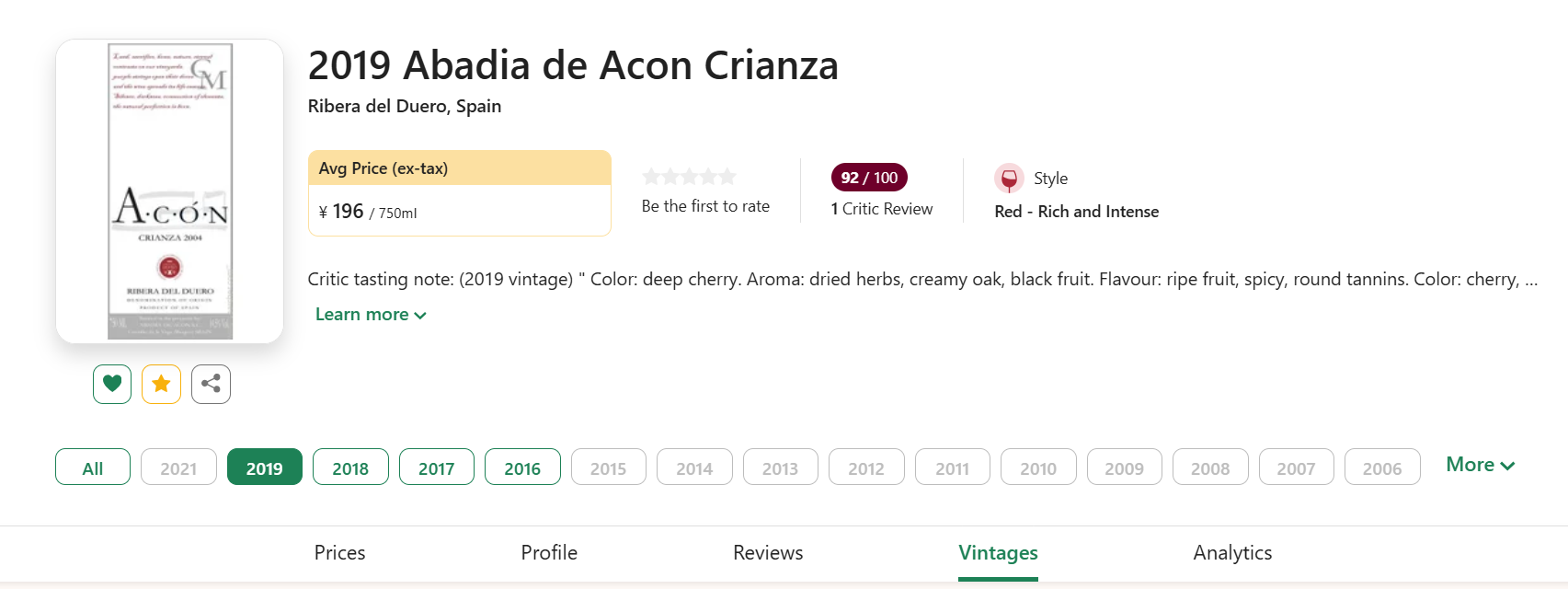The image size is (1568, 589).
Task: Expand the Learn more section
Action: 371,315
